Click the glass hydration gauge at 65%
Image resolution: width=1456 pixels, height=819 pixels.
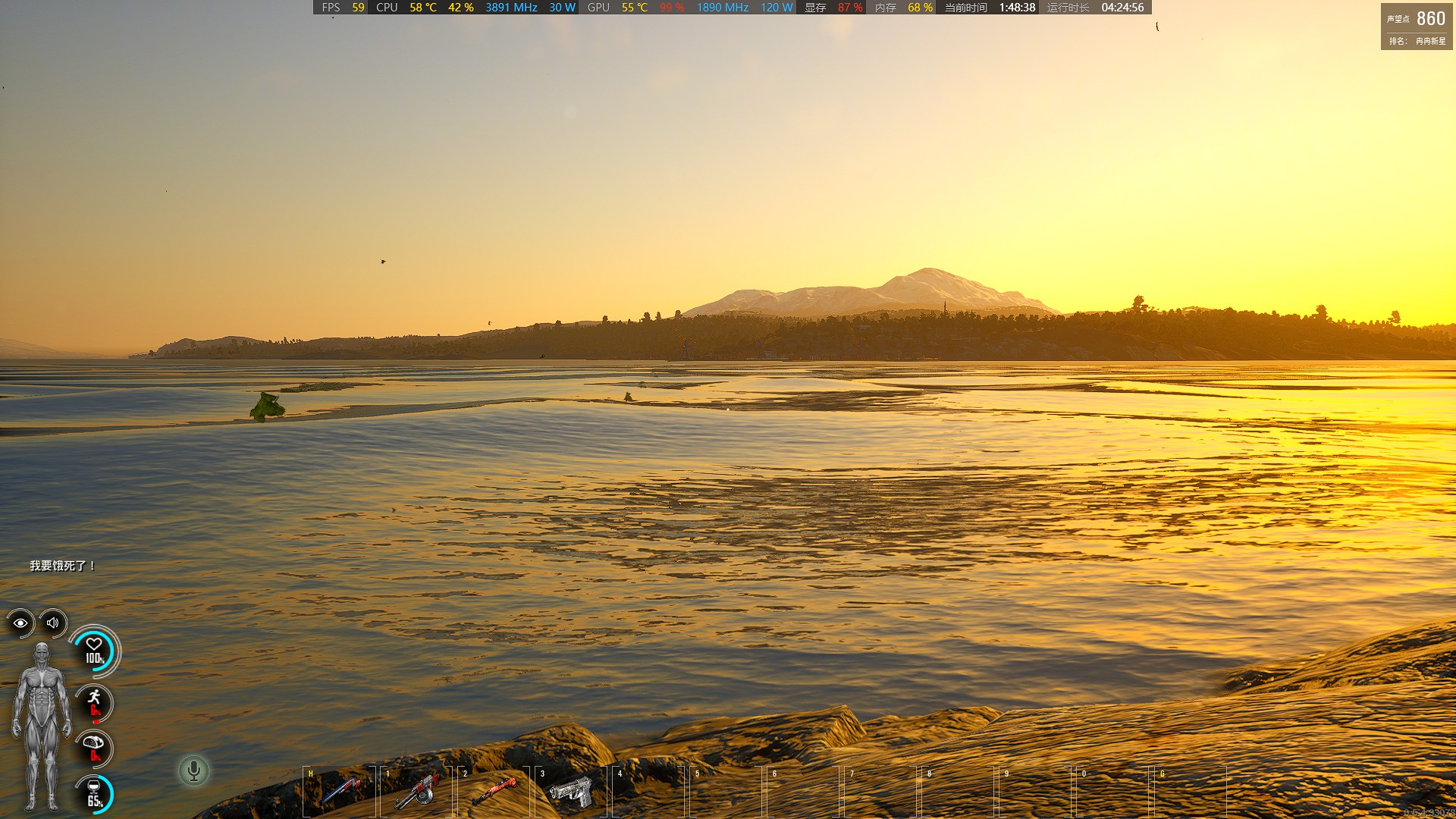[94, 794]
